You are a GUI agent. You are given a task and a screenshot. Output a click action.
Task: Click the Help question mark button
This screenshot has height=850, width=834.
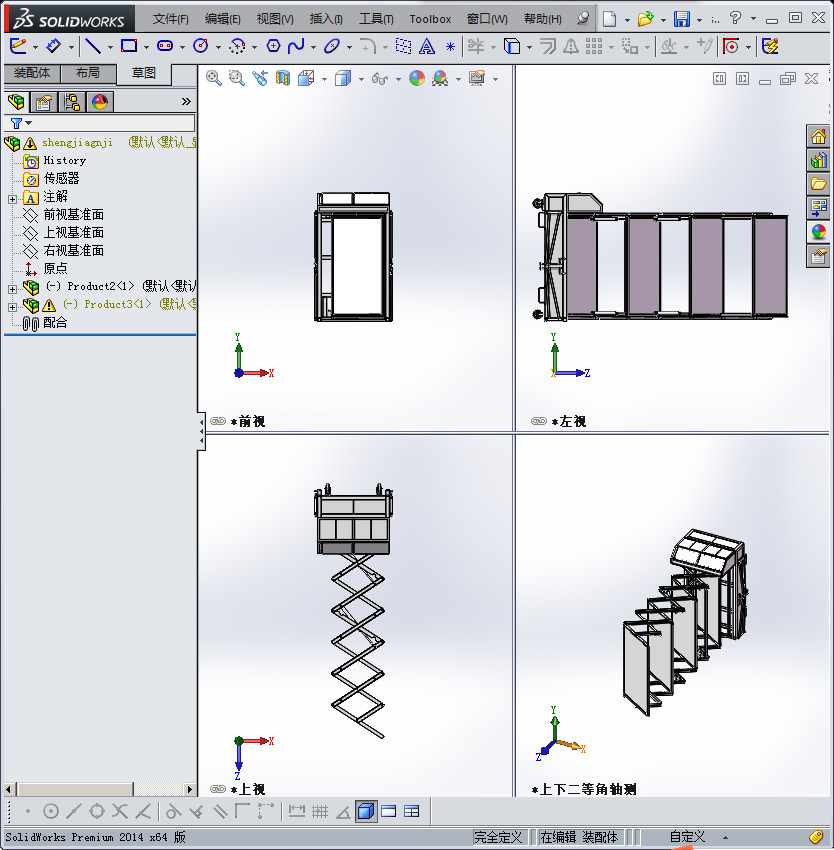click(735, 18)
